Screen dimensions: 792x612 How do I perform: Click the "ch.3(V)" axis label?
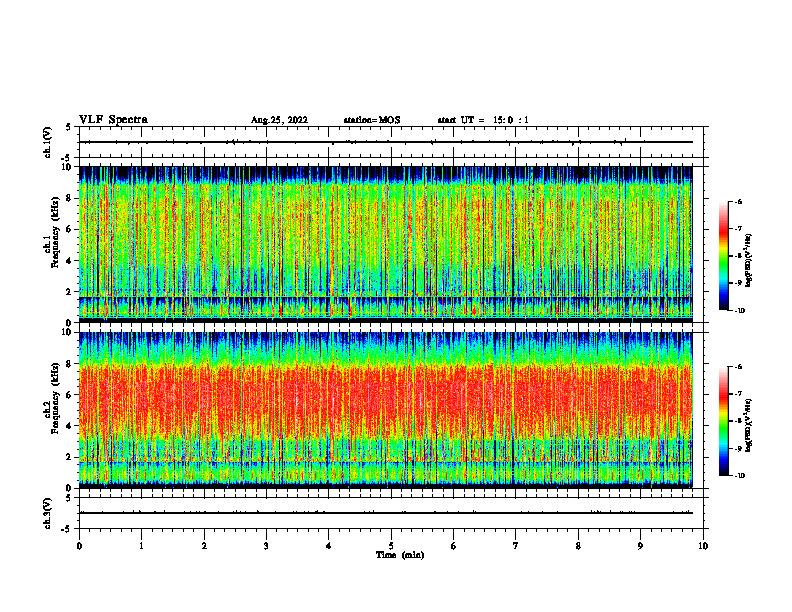coord(48,513)
